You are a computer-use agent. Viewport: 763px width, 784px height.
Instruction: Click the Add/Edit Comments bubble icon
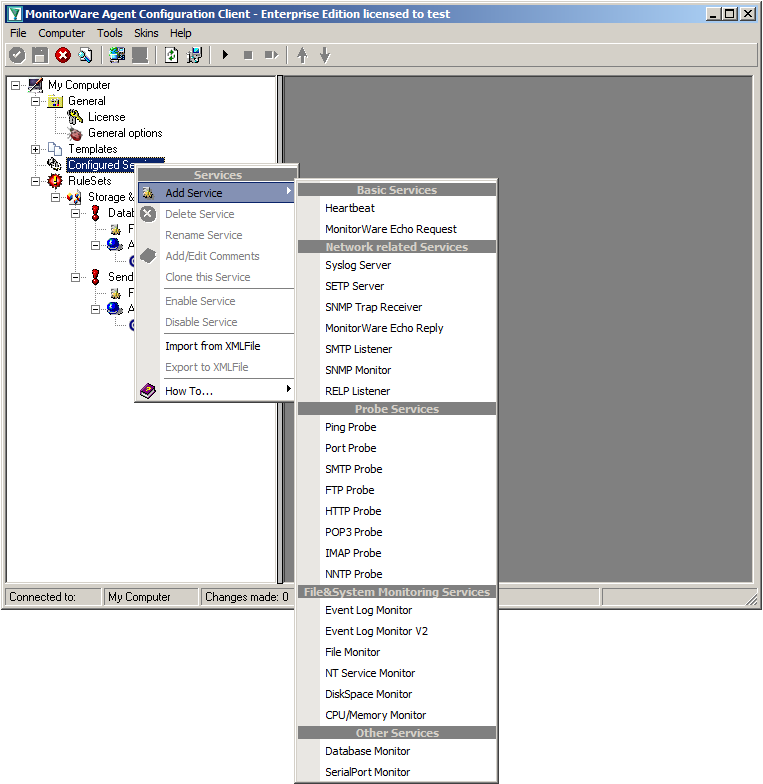(x=148, y=256)
